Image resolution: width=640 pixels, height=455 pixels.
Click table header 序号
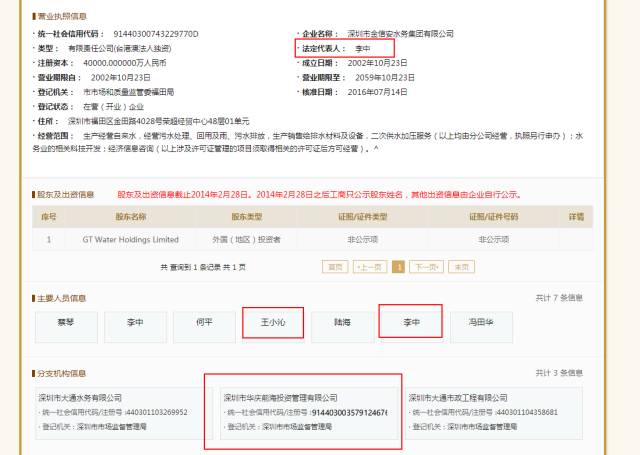pos(49,217)
